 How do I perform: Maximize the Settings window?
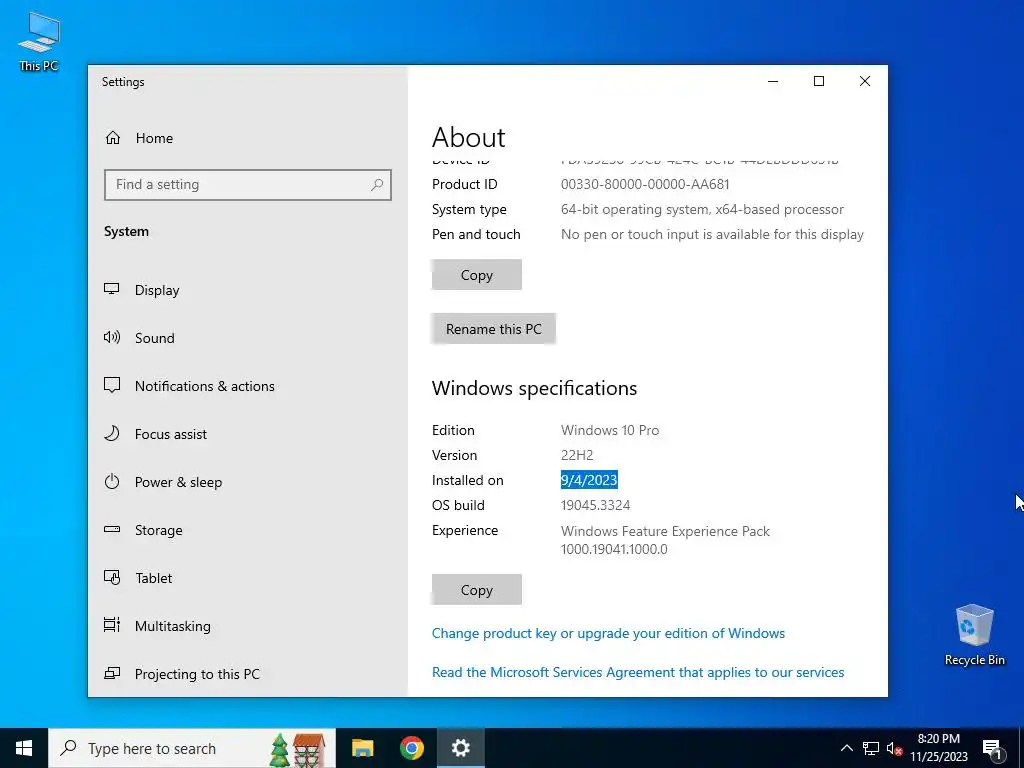tap(819, 81)
